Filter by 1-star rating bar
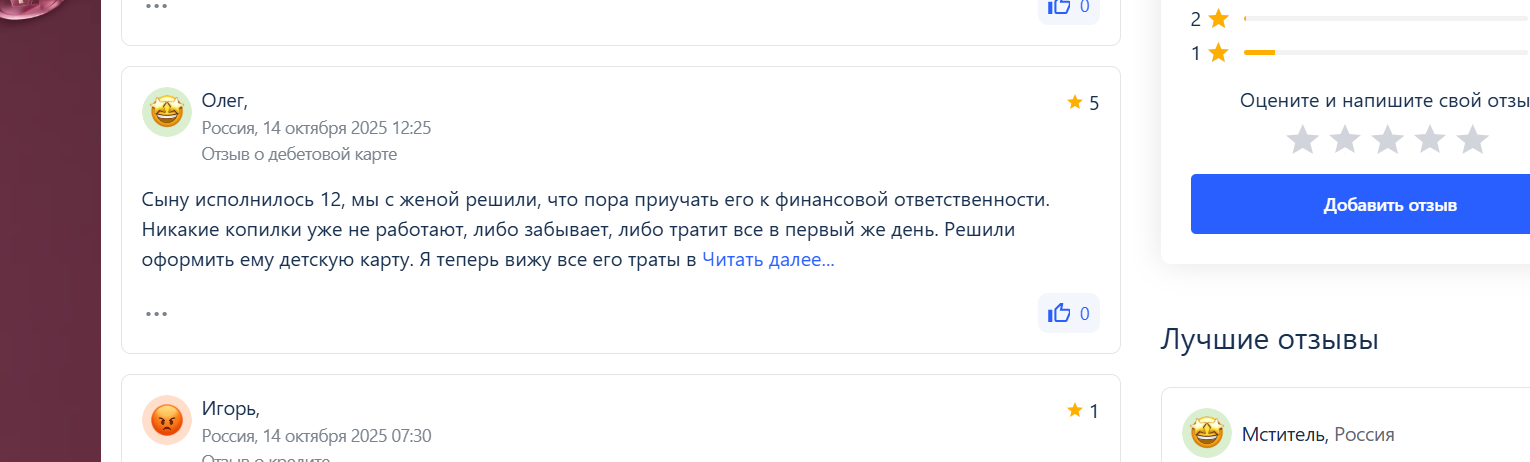The height and width of the screenshot is (462, 1530). pos(1385,52)
